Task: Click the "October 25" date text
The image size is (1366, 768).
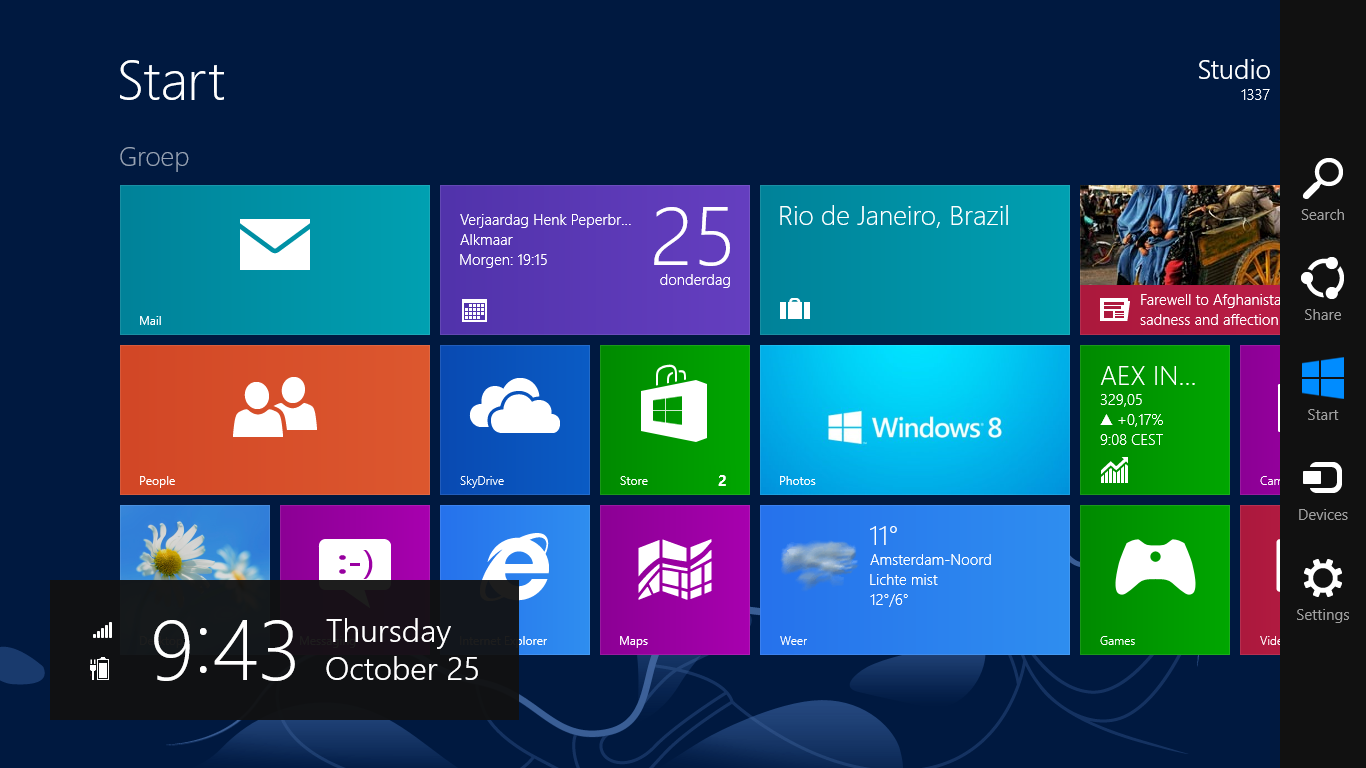Action: tap(403, 668)
